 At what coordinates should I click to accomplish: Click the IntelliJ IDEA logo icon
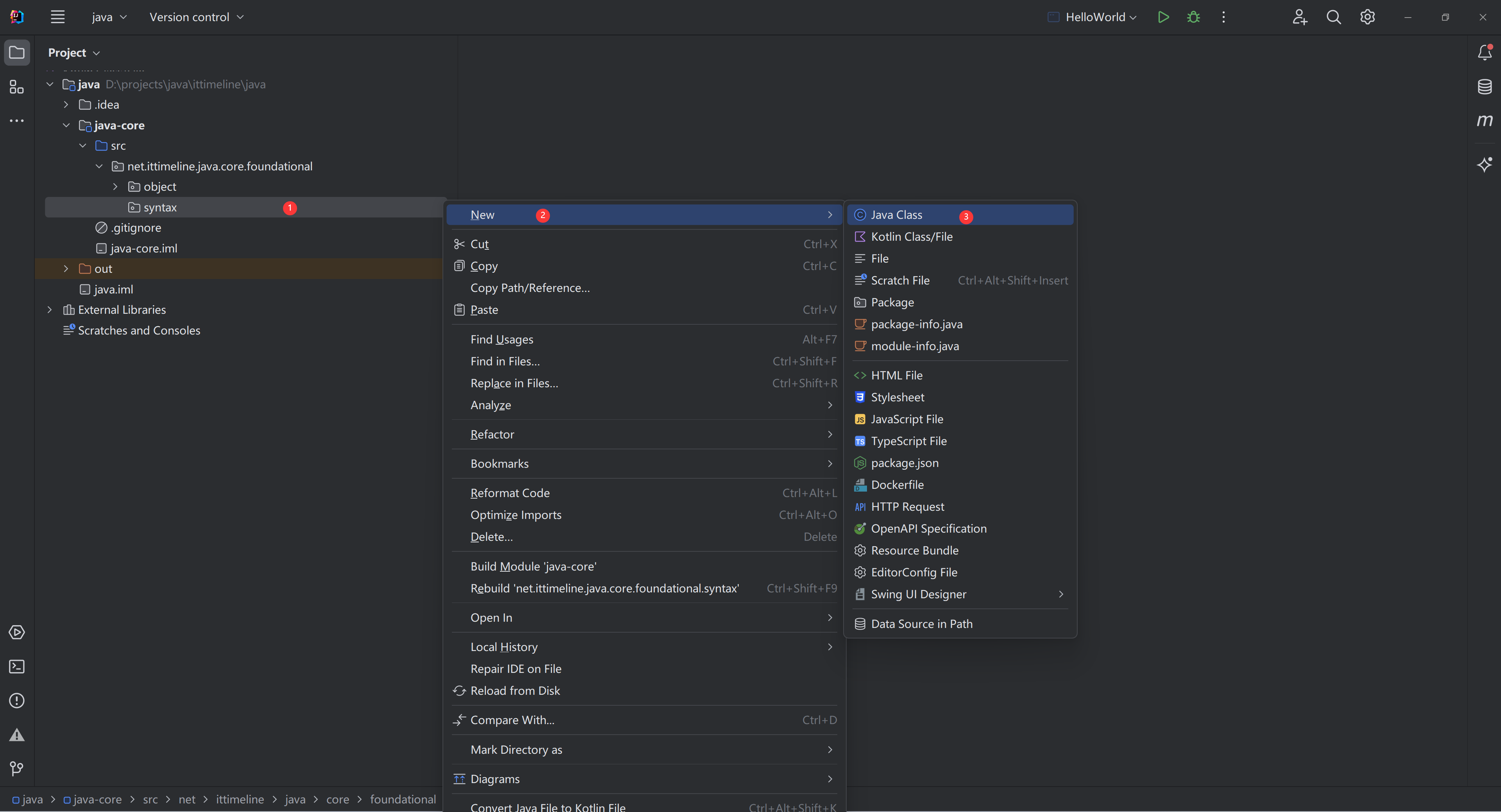tap(17, 17)
